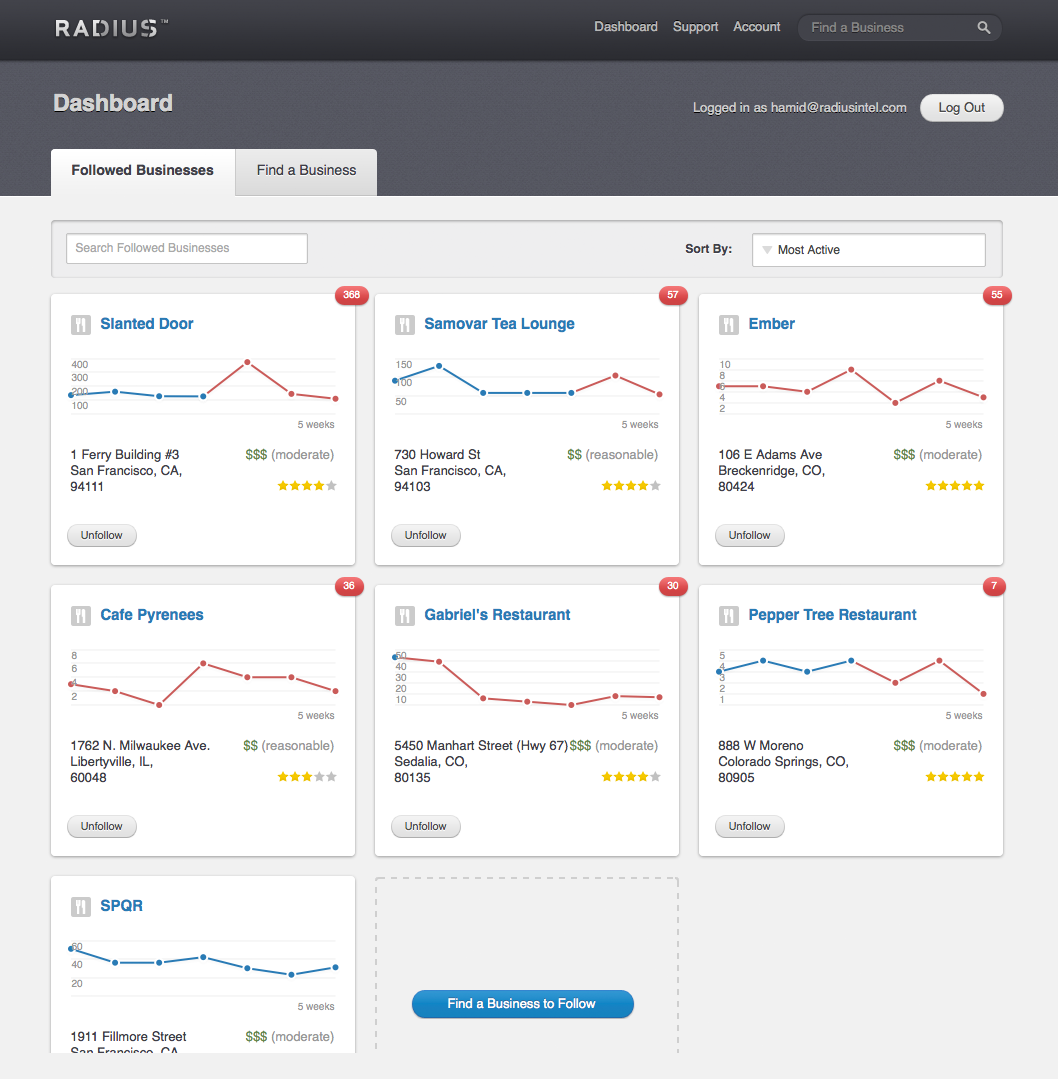Click the restaurant icon beside Pepper Tree Restaurant
The image size is (1058, 1079).
click(x=728, y=615)
